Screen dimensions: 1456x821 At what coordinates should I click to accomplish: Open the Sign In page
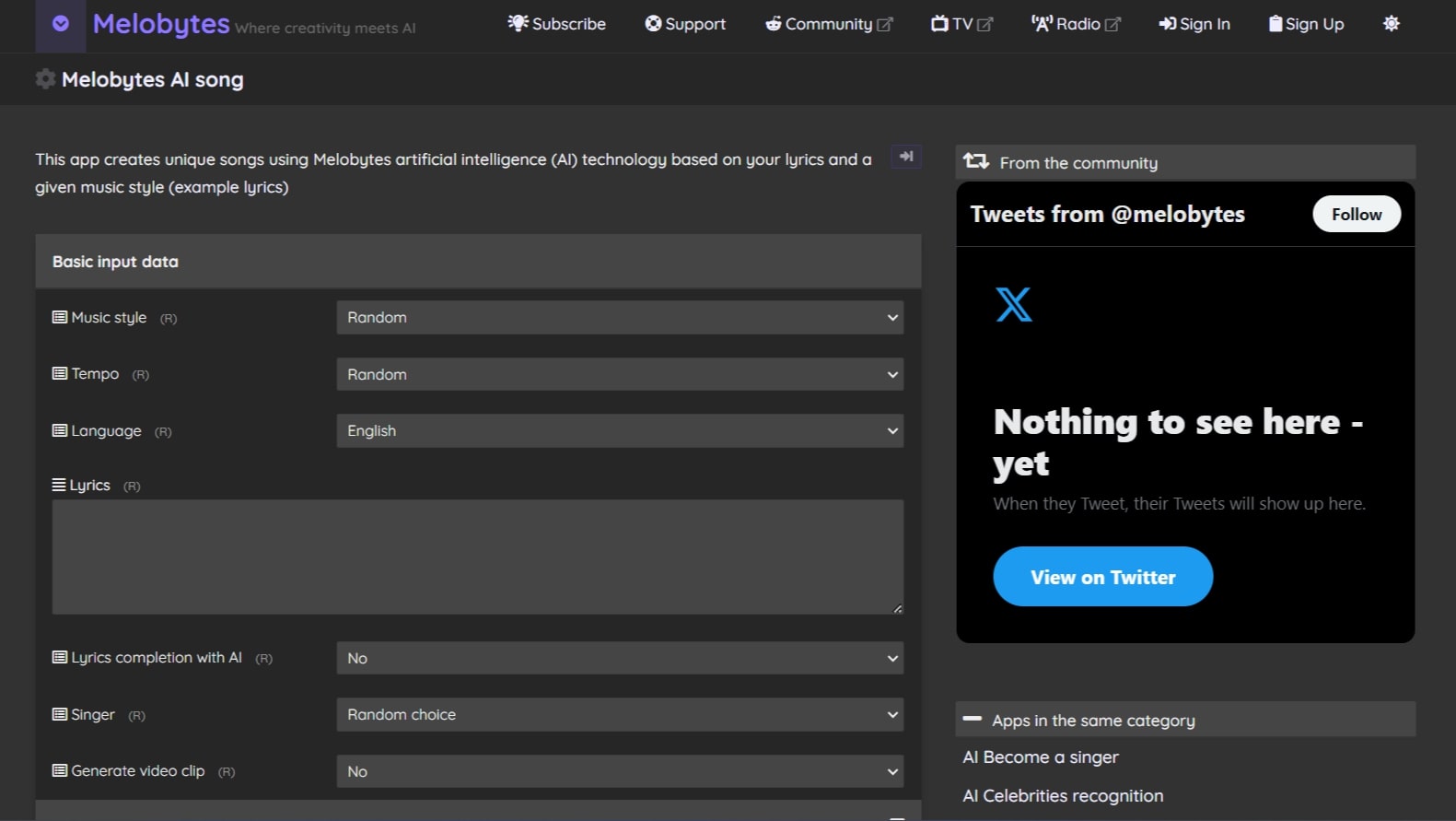pos(1194,24)
